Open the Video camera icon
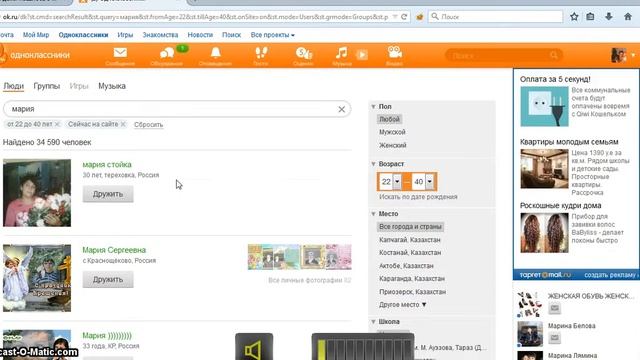Image resolution: width=640 pixels, height=360 pixels. click(394, 52)
